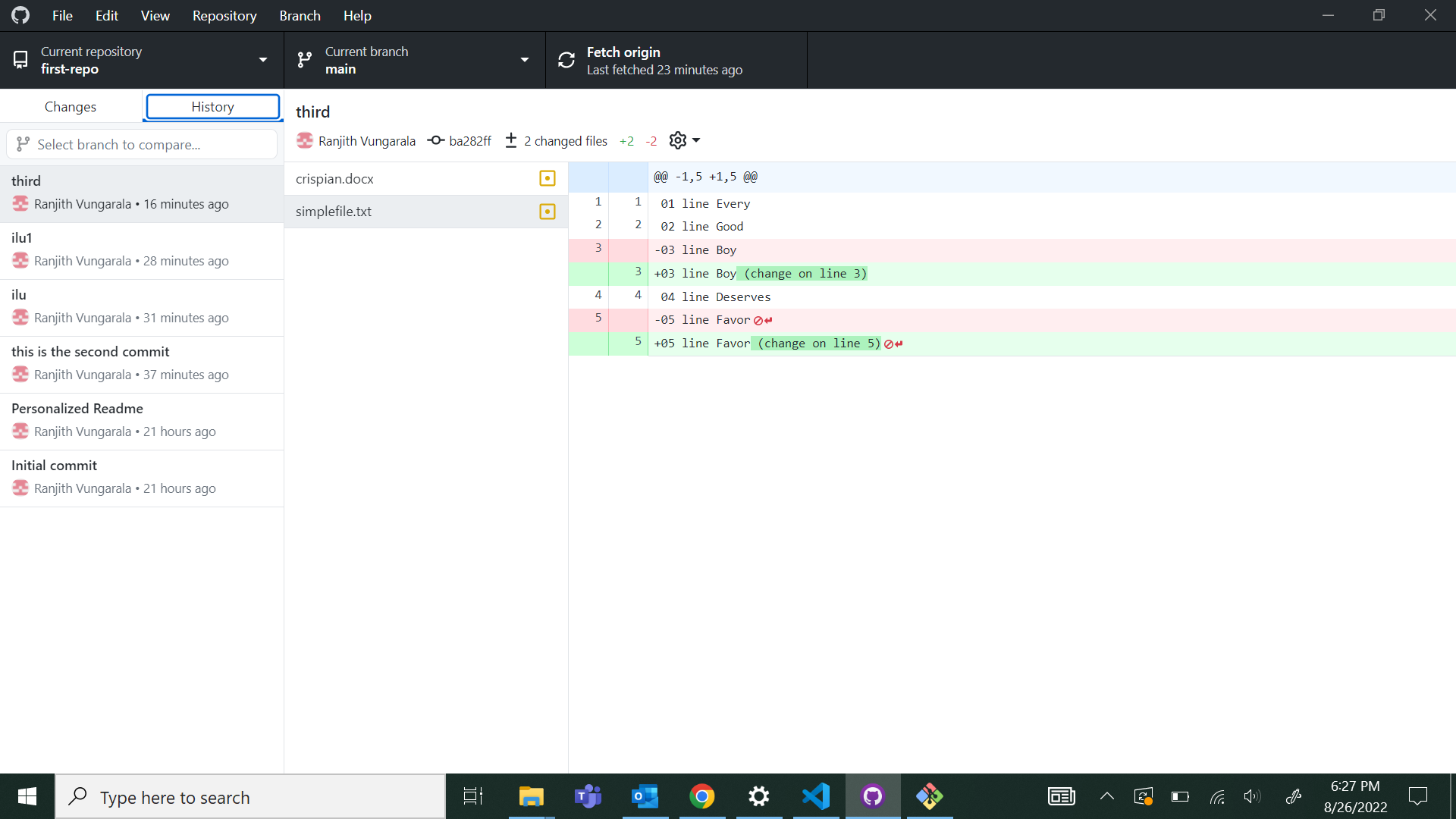This screenshot has height=819, width=1456.
Task: Select the 'ilu1' commit in history
Action: click(142, 250)
